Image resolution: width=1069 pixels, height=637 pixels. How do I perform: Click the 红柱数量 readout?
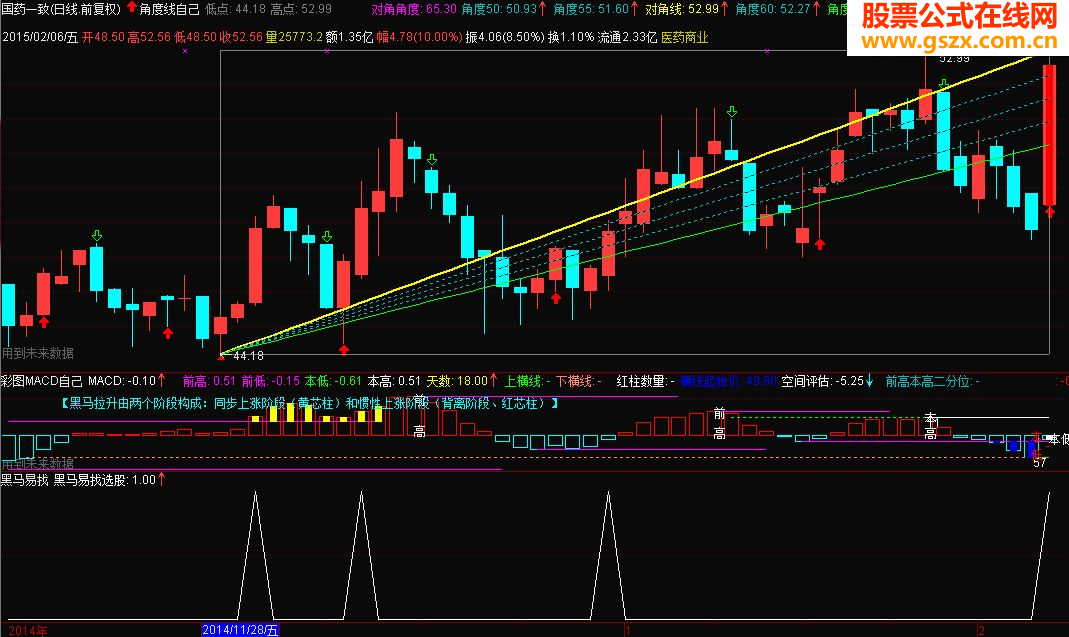tap(645, 381)
